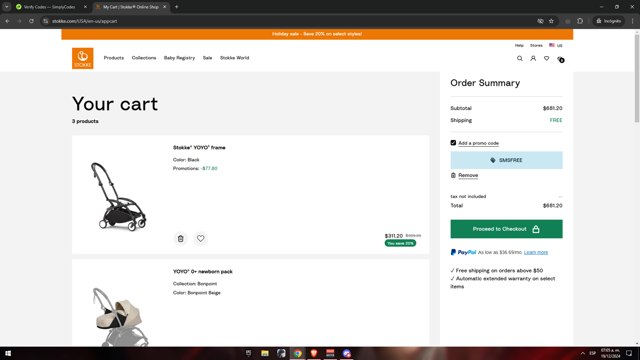Click the page vertical scrollbar

pos(637,78)
